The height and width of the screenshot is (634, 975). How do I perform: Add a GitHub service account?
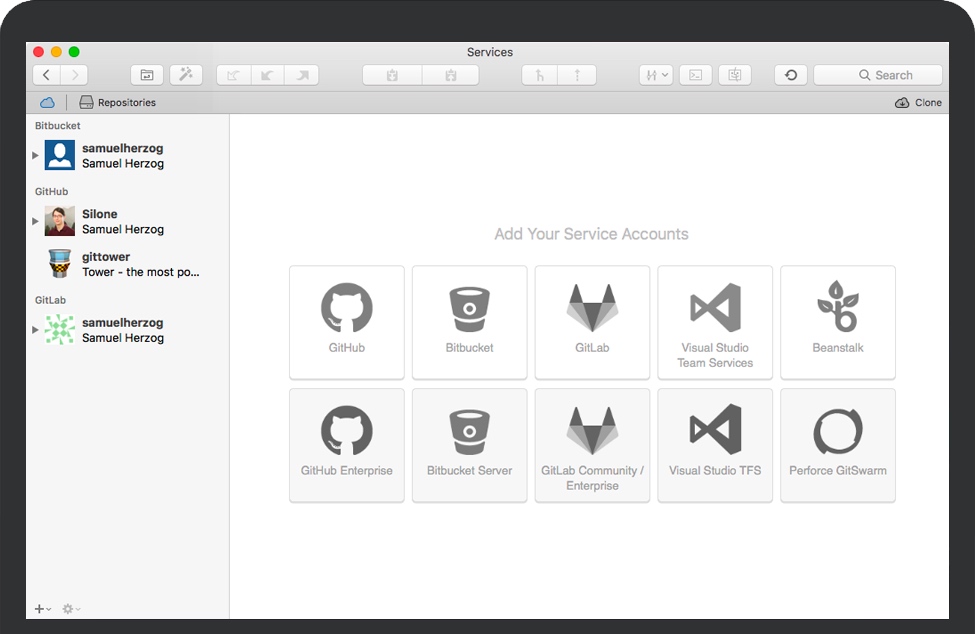click(x=346, y=321)
